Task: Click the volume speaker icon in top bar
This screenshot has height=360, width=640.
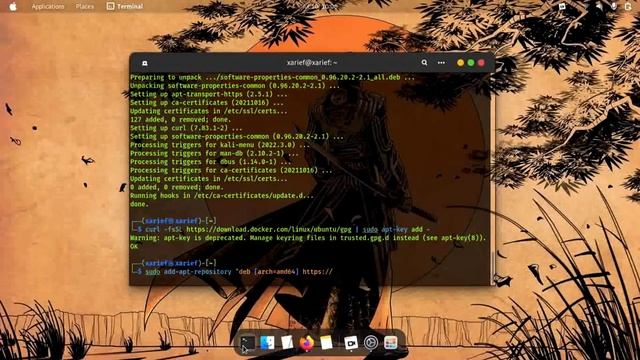Action: (x=598, y=6)
